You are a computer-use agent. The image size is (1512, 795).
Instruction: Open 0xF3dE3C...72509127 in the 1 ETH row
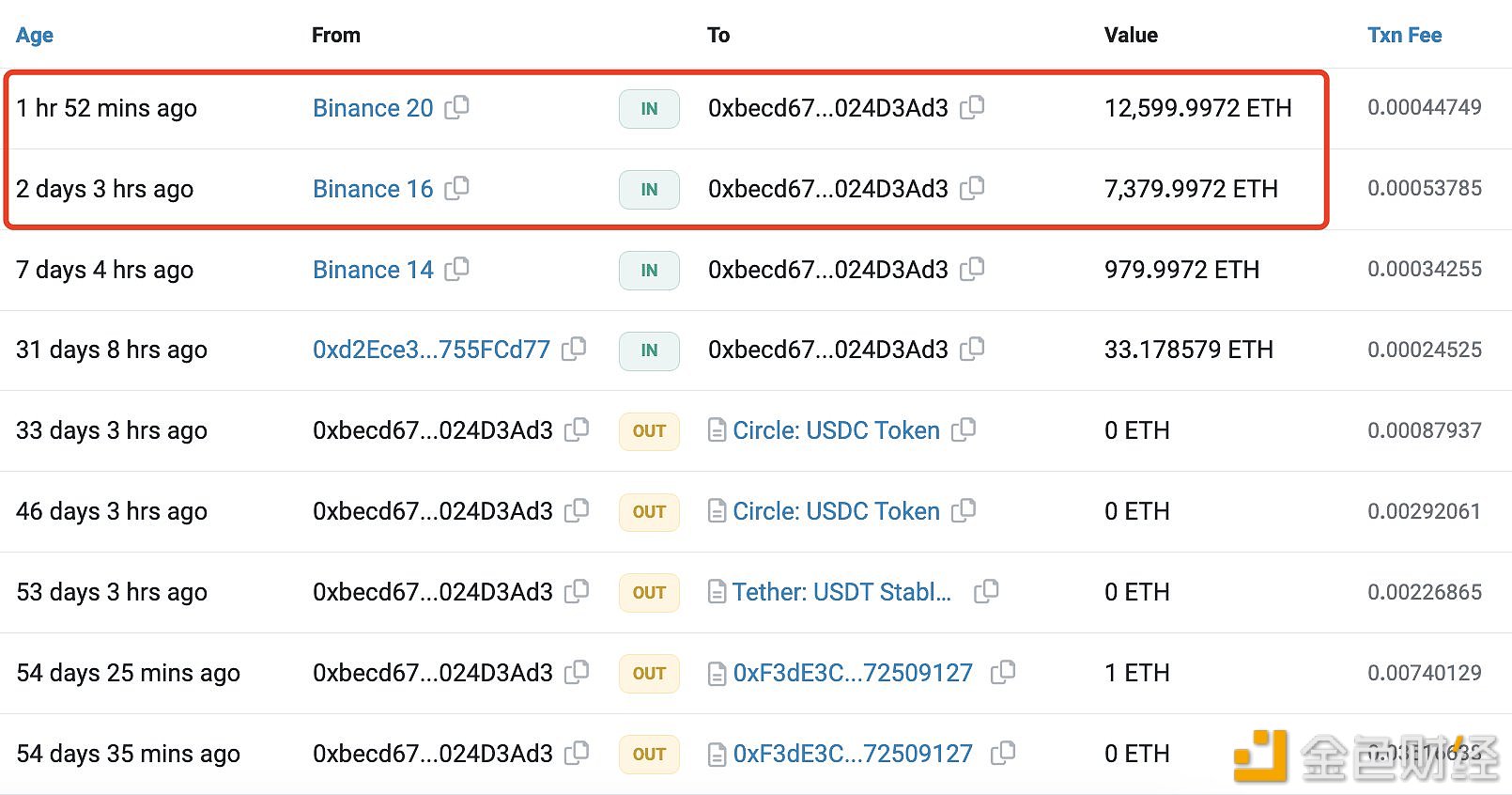coord(853,673)
